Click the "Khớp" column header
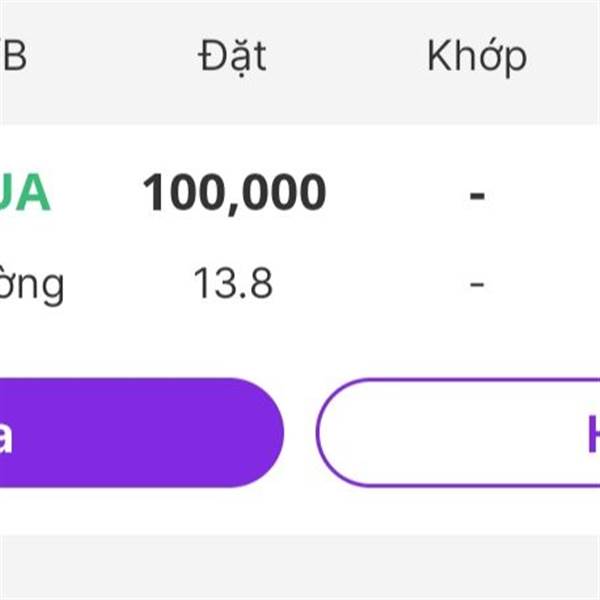 pyautogui.click(x=476, y=57)
